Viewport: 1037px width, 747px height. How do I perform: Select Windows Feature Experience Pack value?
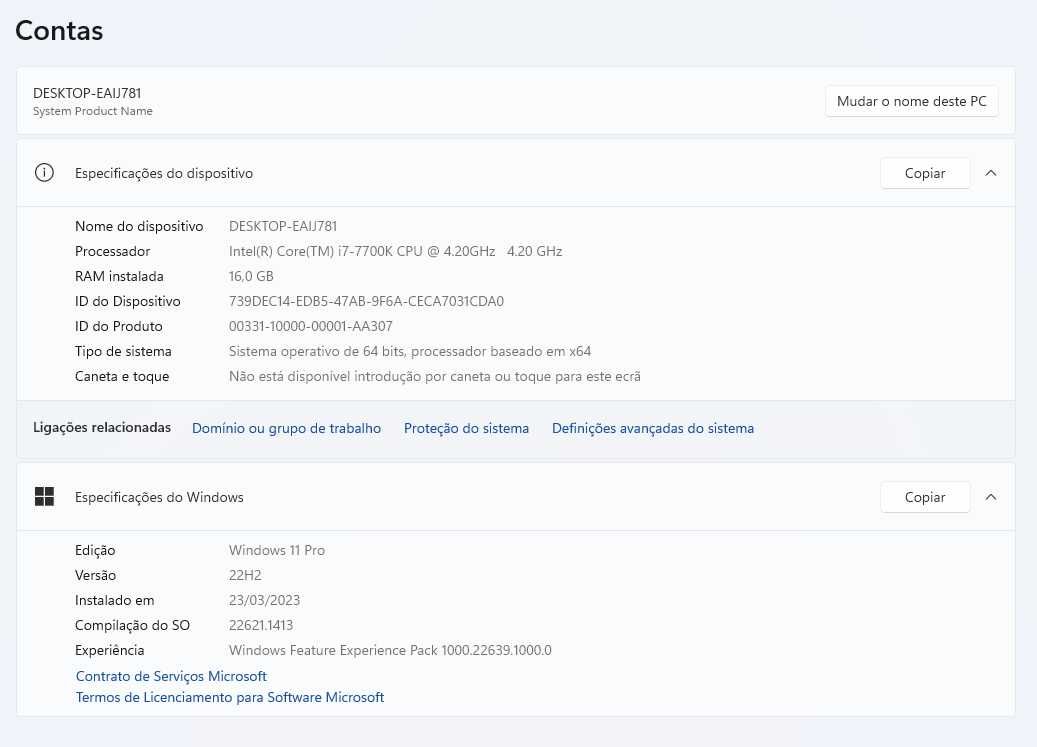[390, 650]
